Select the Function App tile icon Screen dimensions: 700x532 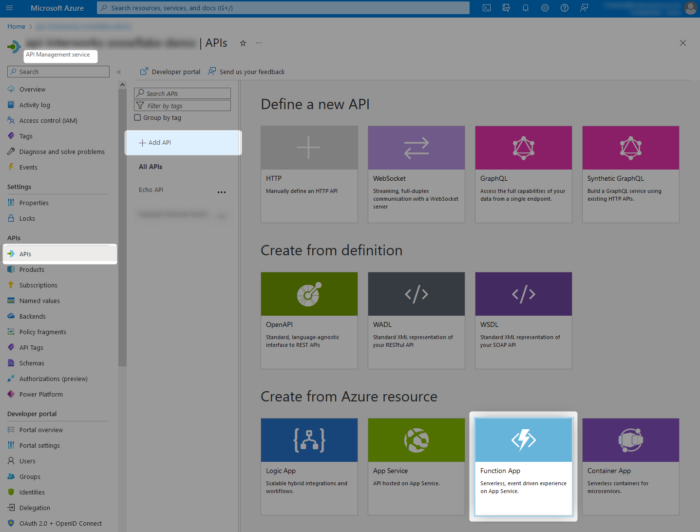click(x=523, y=440)
